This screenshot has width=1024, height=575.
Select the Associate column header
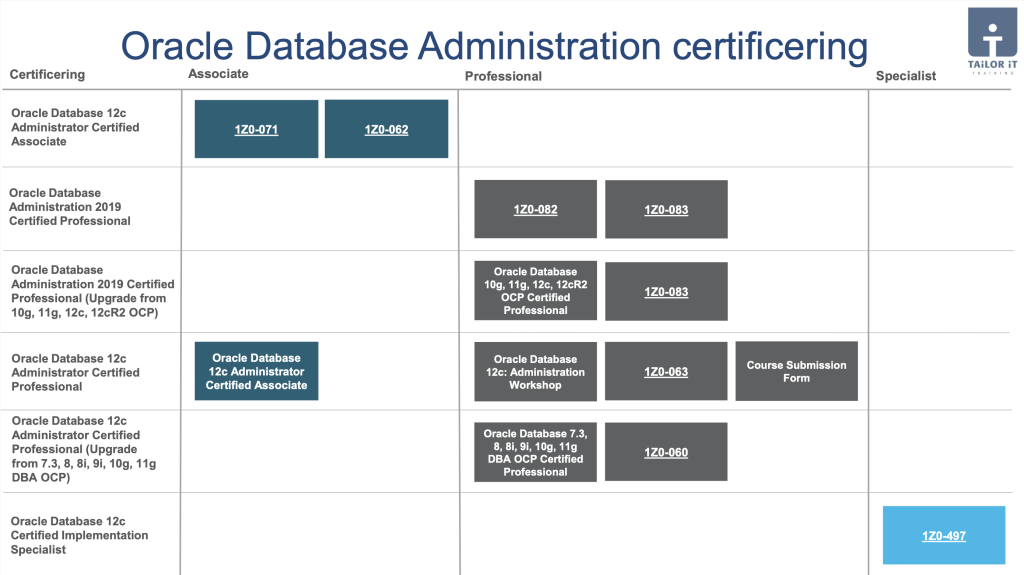click(x=218, y=74)
